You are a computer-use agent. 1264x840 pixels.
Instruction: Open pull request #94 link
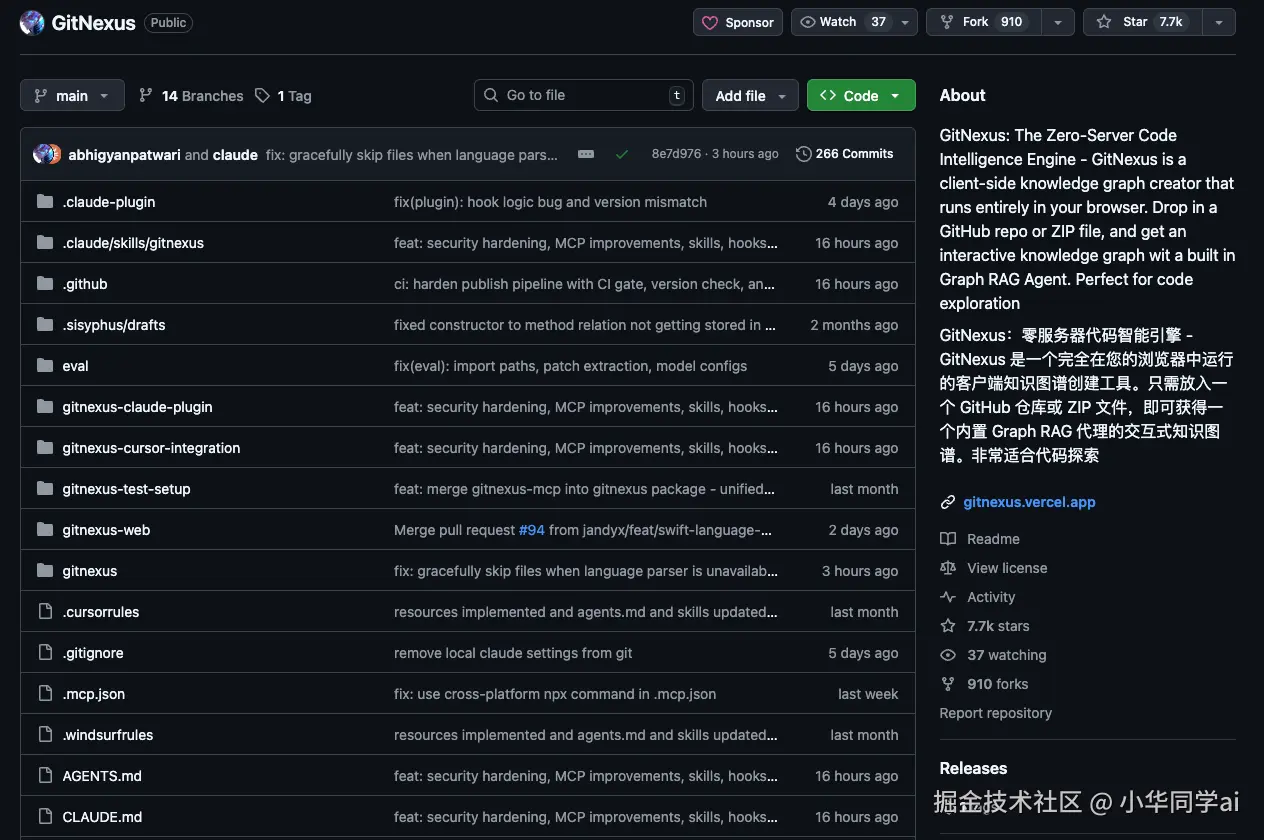[x=532, y=530]
